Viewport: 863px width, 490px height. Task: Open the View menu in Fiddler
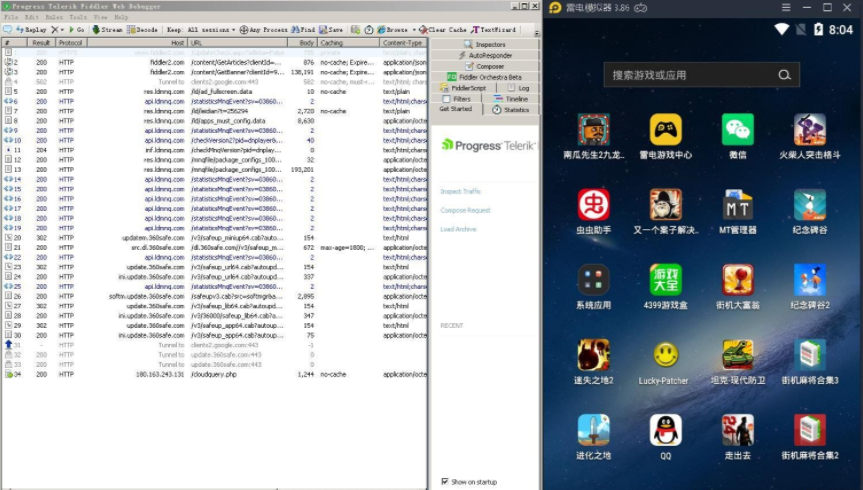(100, 17)
